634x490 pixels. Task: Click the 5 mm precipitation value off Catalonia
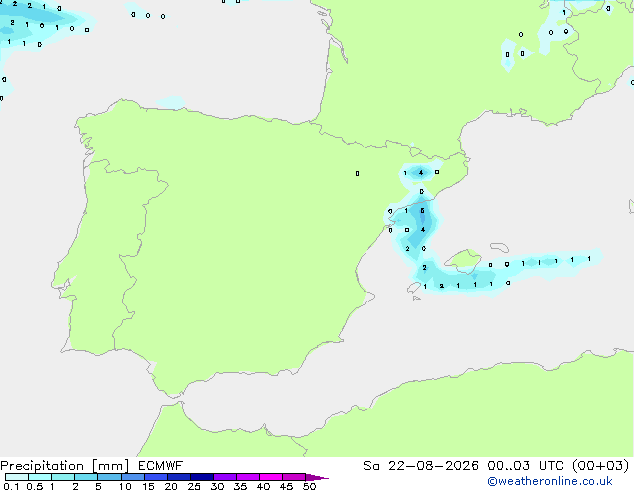[x=423, y=211]
